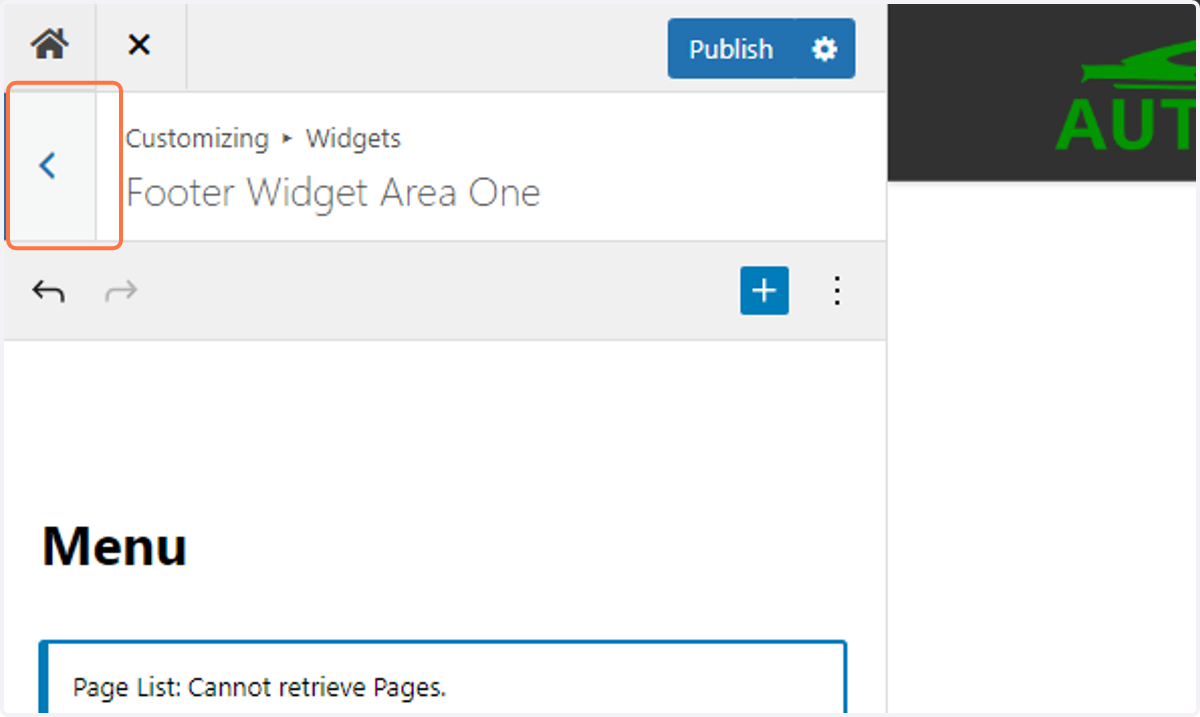Select the Page List block

pyautogui.click(x=443, y=677)
